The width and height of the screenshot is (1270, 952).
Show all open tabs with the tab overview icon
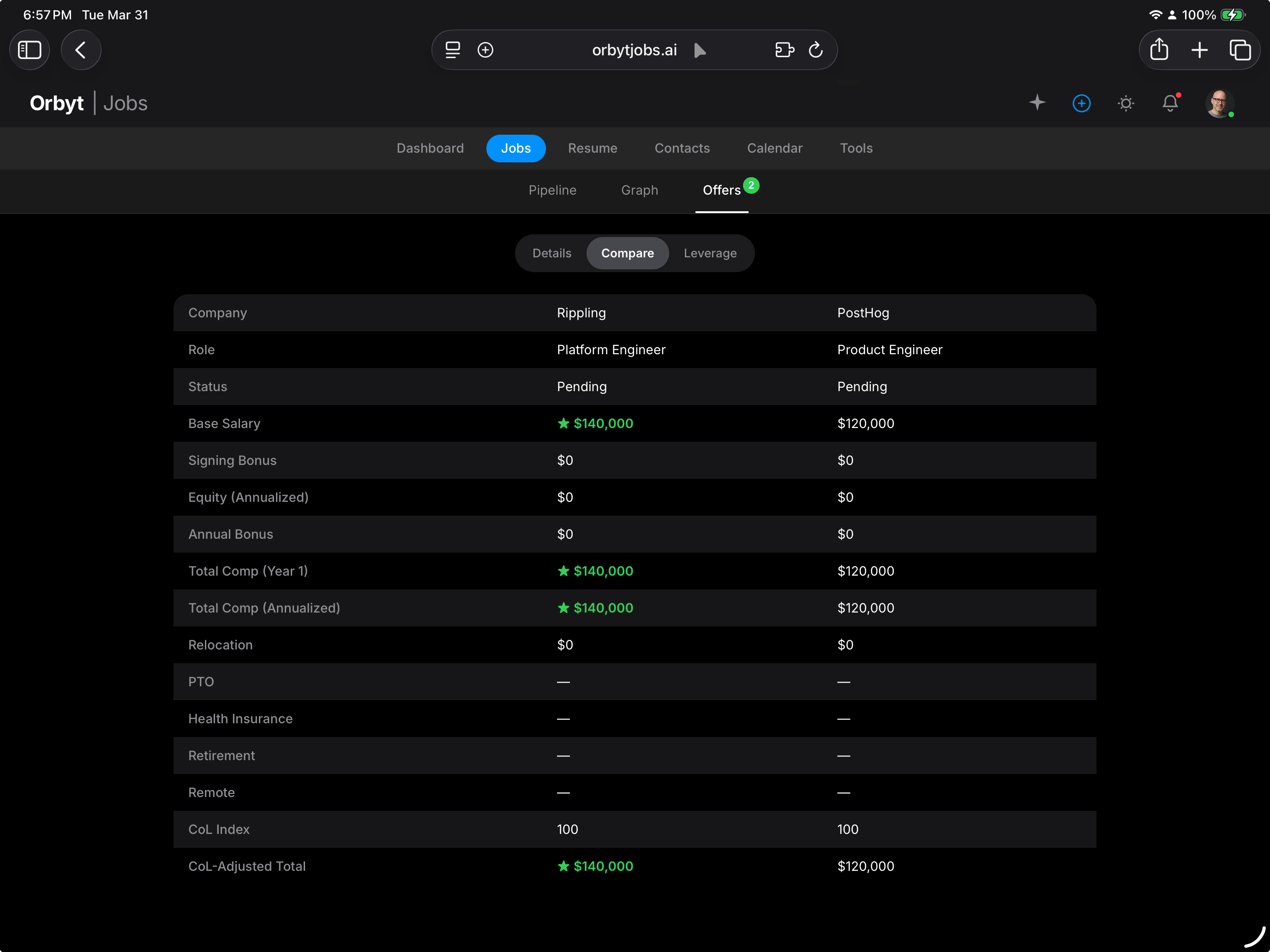1241,50
